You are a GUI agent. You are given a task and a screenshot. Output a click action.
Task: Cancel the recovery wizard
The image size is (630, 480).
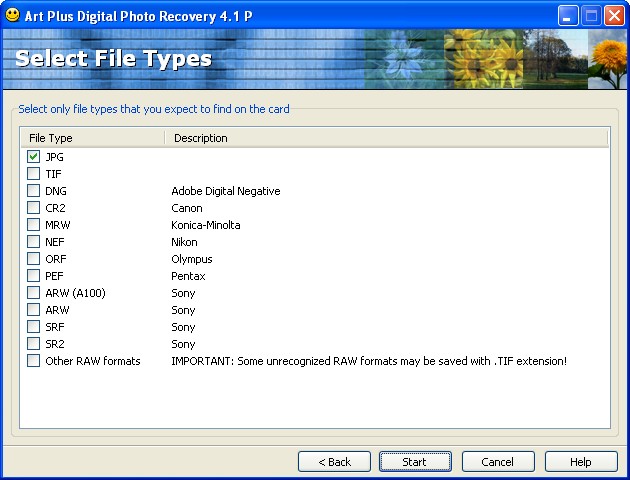click(x=498, y=462)
